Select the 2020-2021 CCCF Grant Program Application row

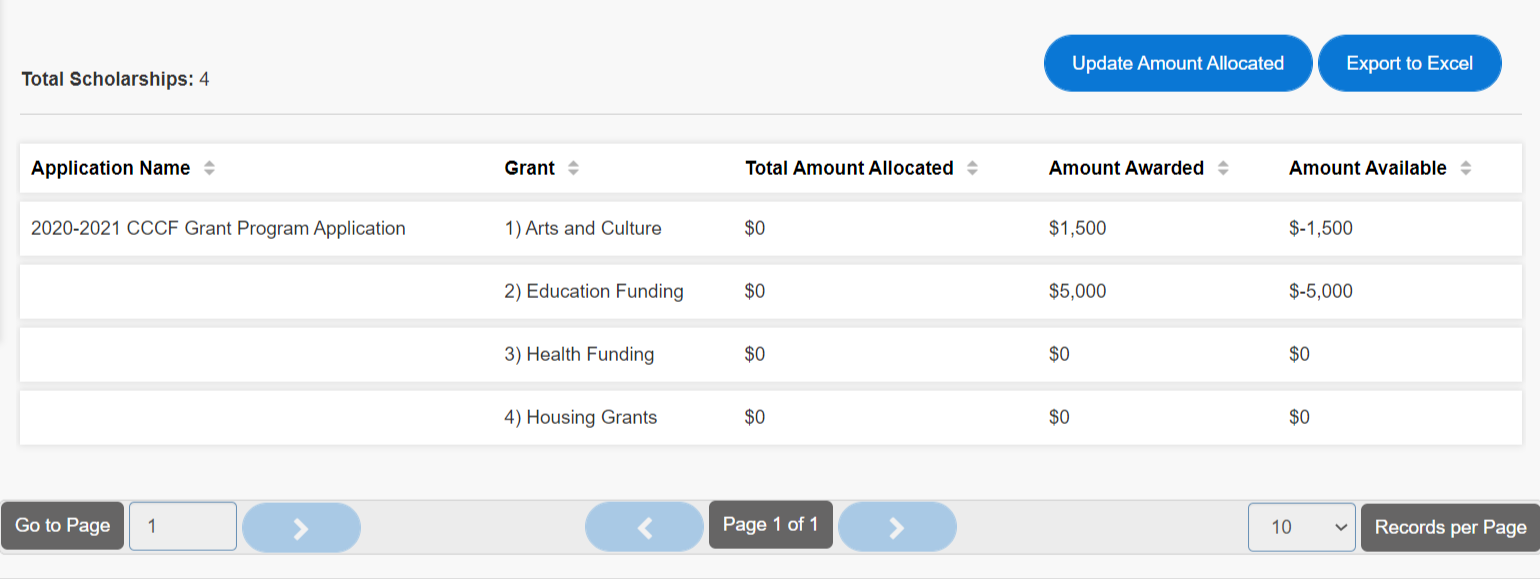[x=218, y=229]
